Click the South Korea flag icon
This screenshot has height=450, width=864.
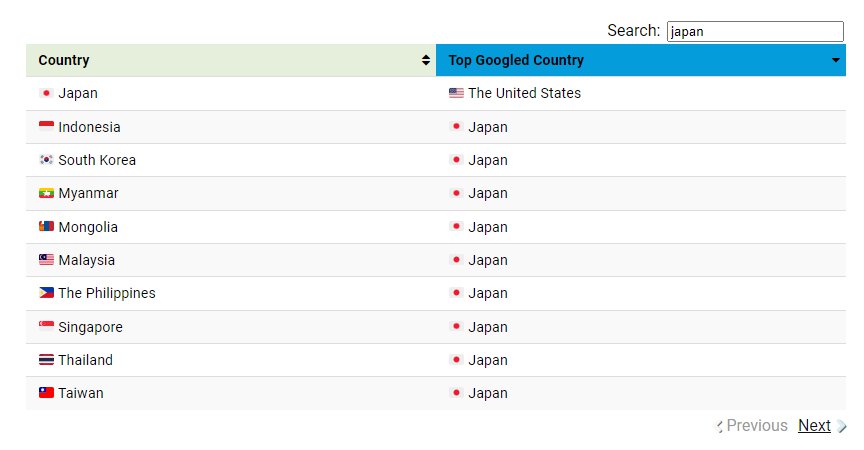46,160
